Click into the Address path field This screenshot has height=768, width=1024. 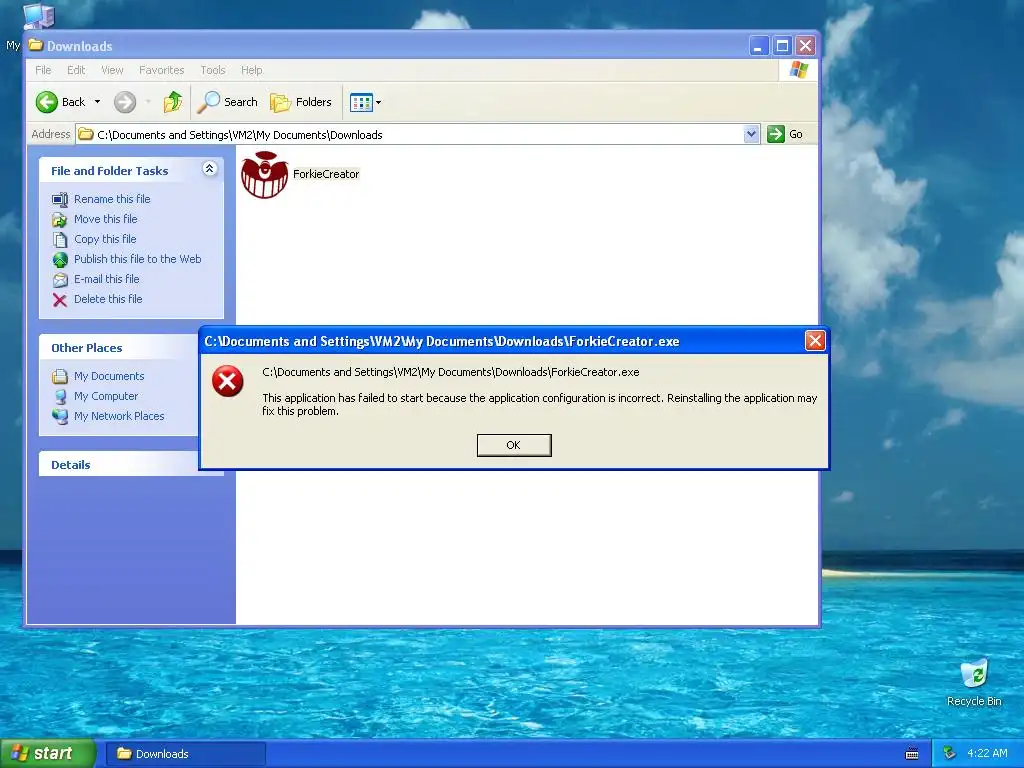[x=418, y=135]
